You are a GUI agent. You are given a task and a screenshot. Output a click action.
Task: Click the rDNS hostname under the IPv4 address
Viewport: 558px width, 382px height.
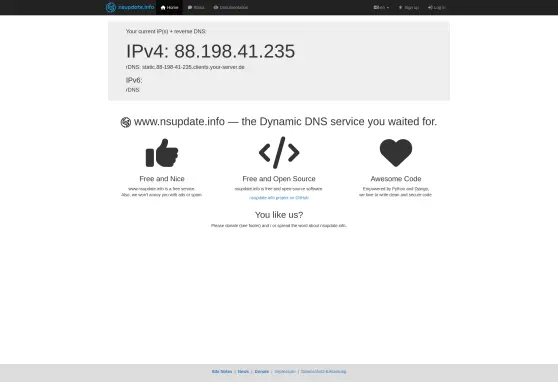point(193,67)
